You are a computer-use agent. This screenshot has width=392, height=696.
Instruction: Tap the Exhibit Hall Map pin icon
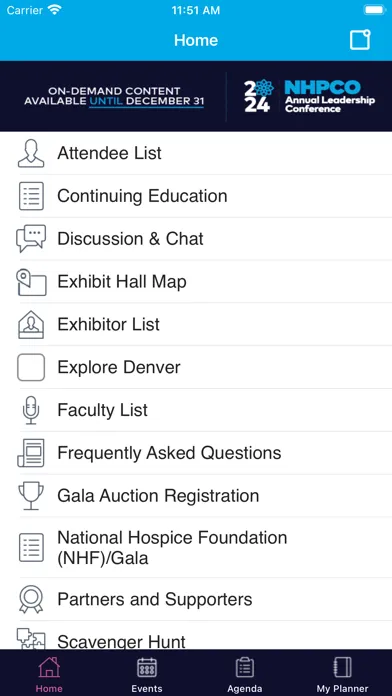(x=31, y=282)
